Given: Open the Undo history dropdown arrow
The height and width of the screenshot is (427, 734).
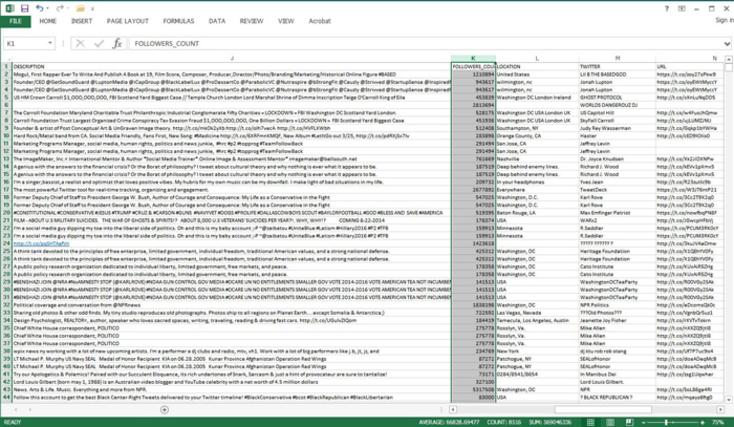Looking at the screenshot, I should point(48,9).
